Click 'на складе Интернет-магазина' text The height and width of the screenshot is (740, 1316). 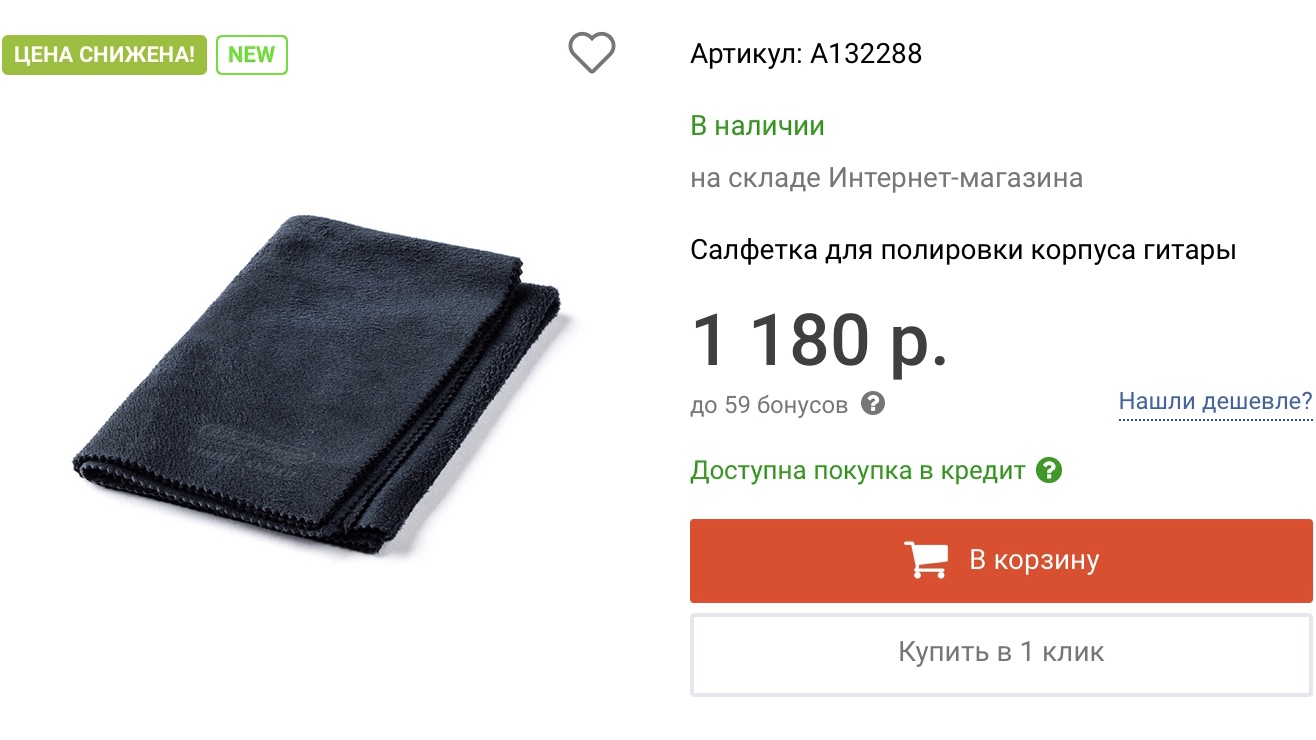pyautogui.click(x=887, y=179)
